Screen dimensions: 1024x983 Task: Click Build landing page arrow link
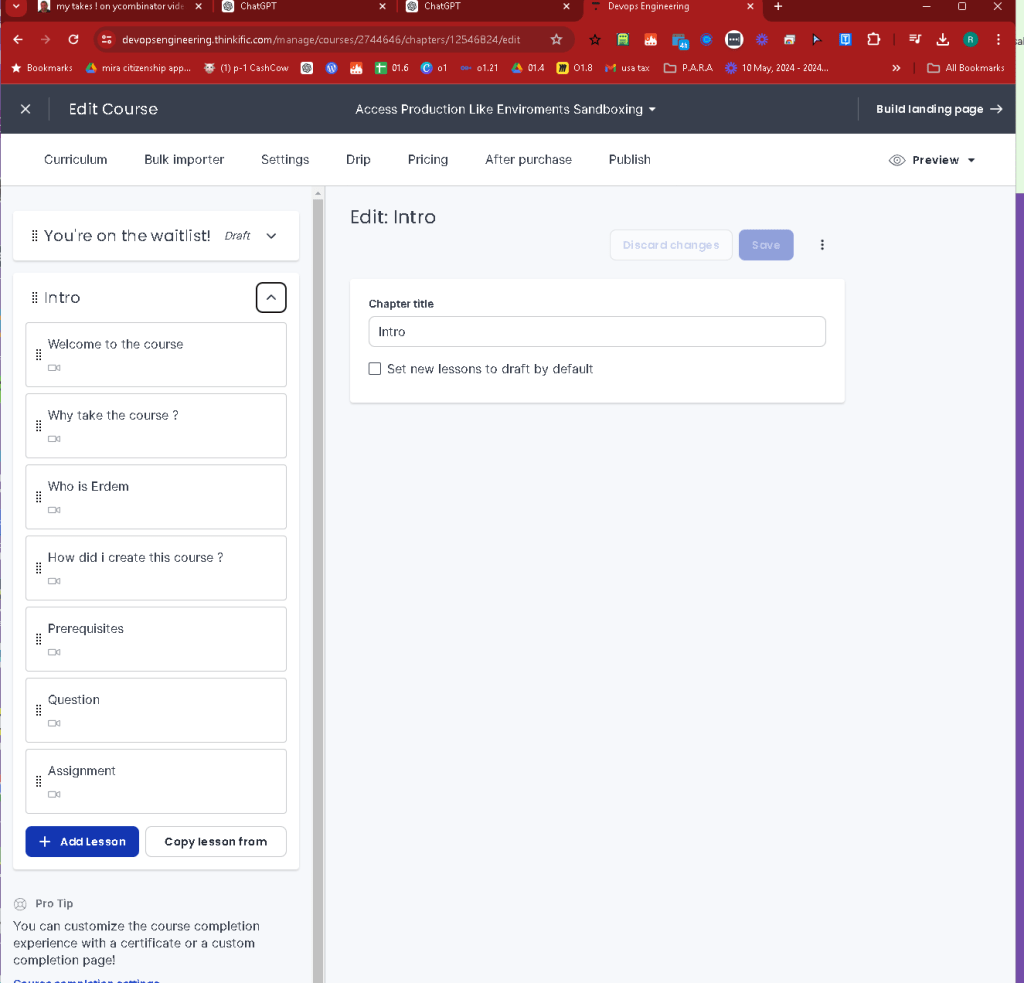tap(938, 109)
